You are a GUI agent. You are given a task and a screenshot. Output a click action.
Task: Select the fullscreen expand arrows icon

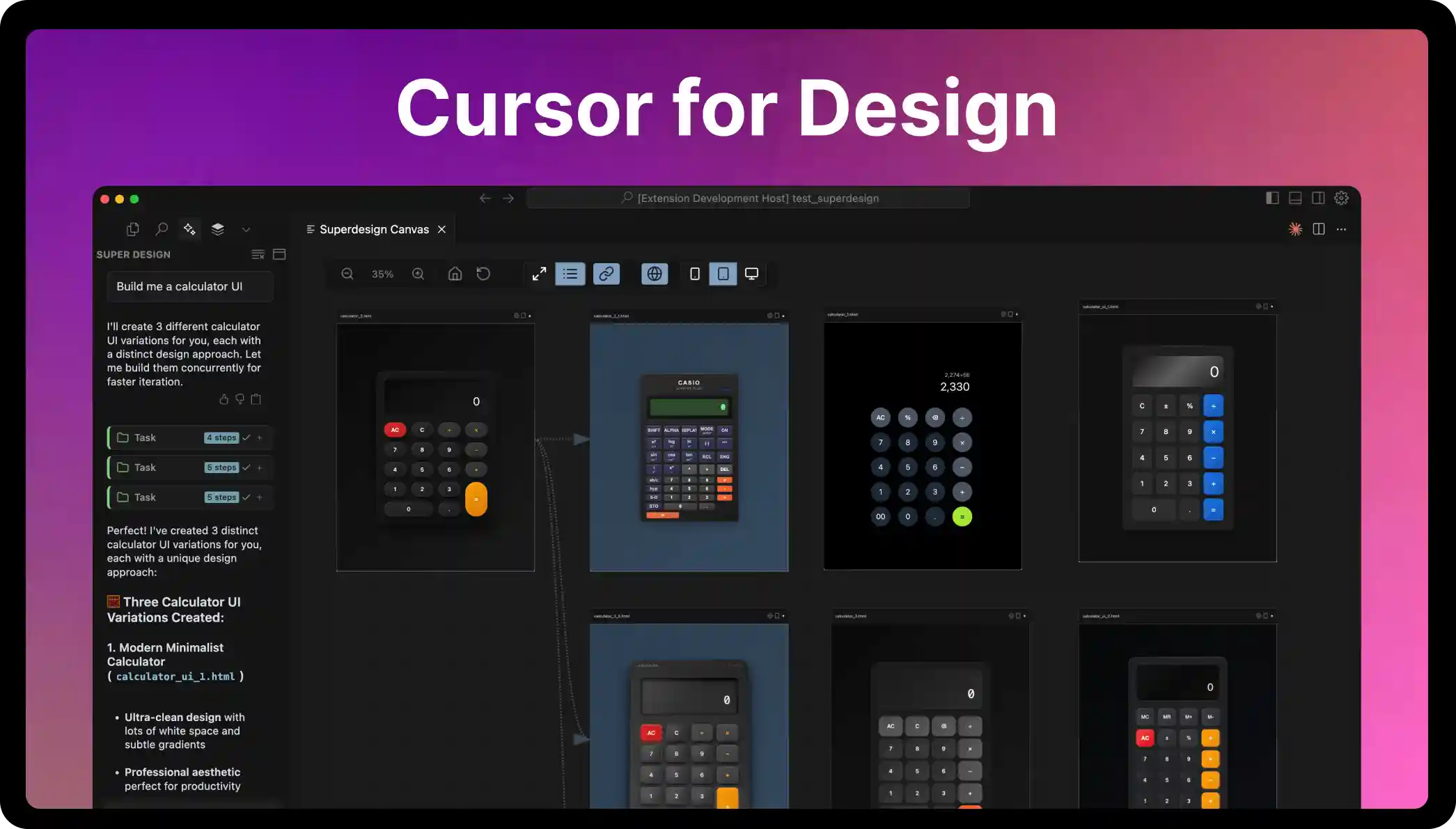pos(539,274)
